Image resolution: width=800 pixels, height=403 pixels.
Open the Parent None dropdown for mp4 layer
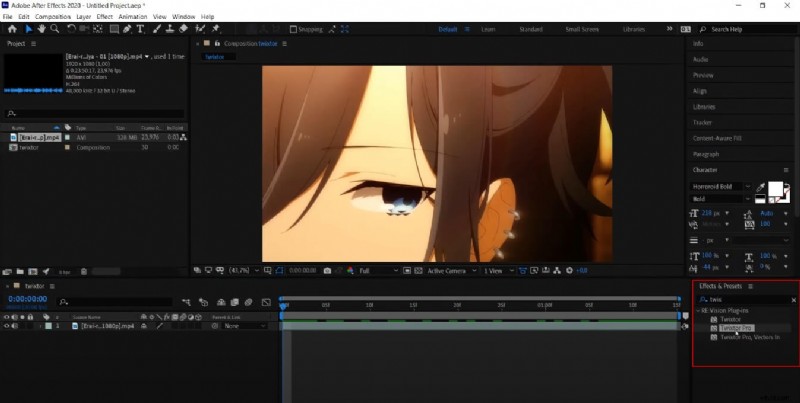click(x=245, y=326)
